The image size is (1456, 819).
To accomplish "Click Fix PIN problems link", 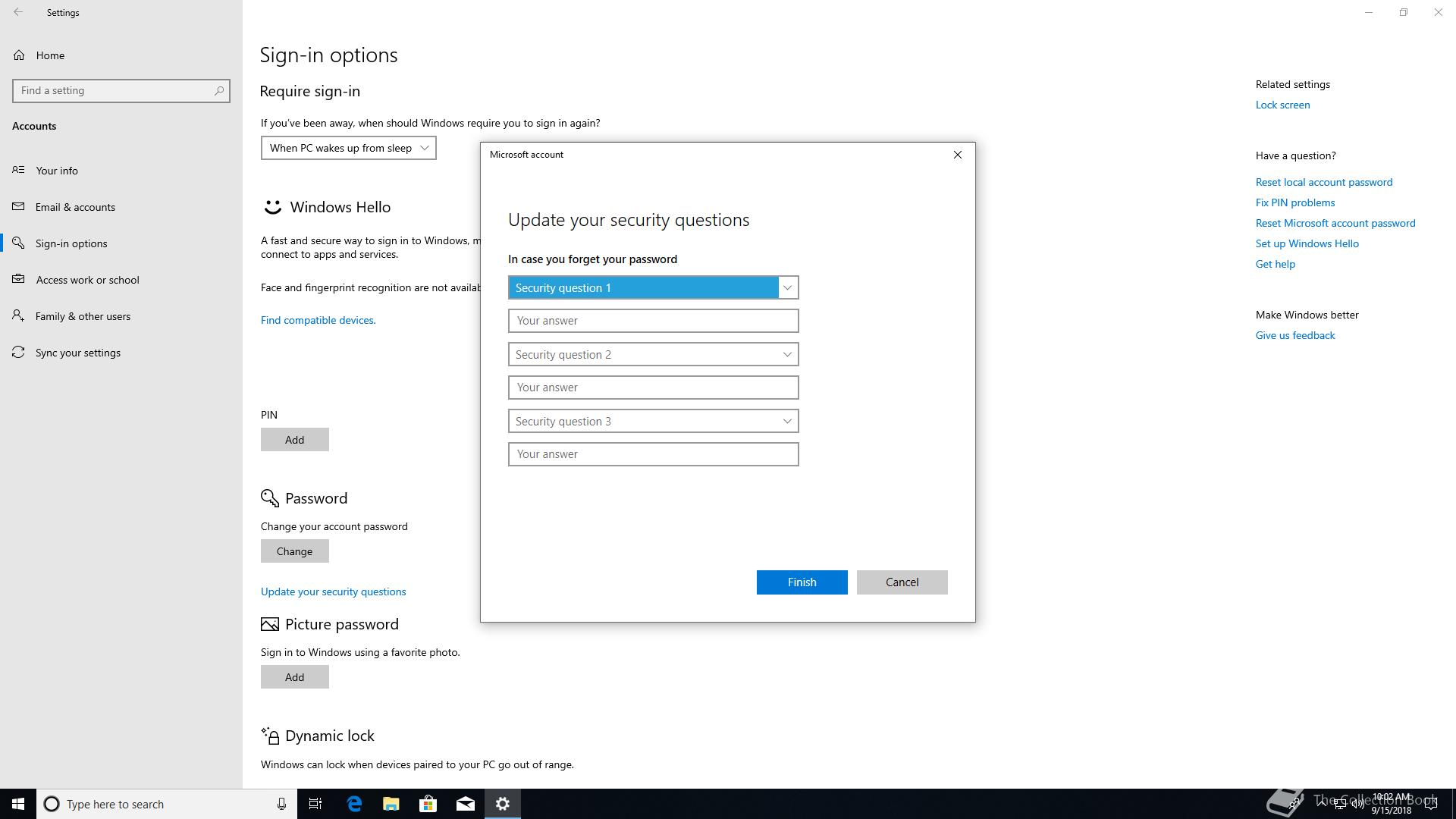I will pyautogui.click(x=1295, y=202).
